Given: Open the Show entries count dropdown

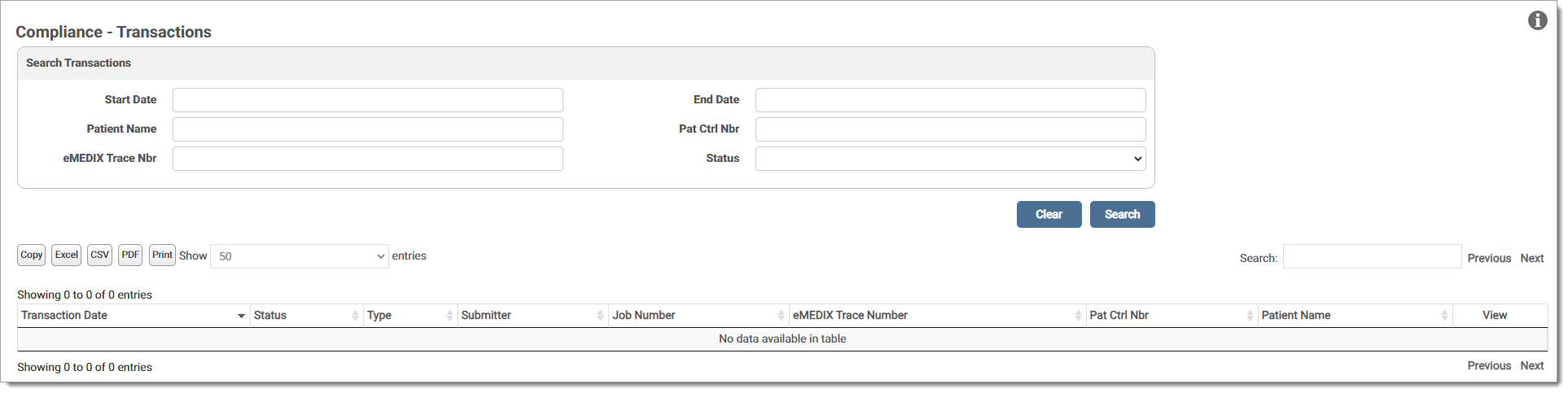Looking at the screenshot, I should coord(299,256).
